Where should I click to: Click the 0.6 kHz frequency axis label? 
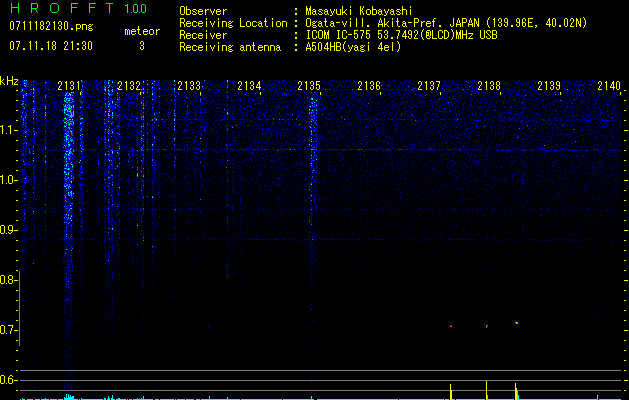click(8, 380)
